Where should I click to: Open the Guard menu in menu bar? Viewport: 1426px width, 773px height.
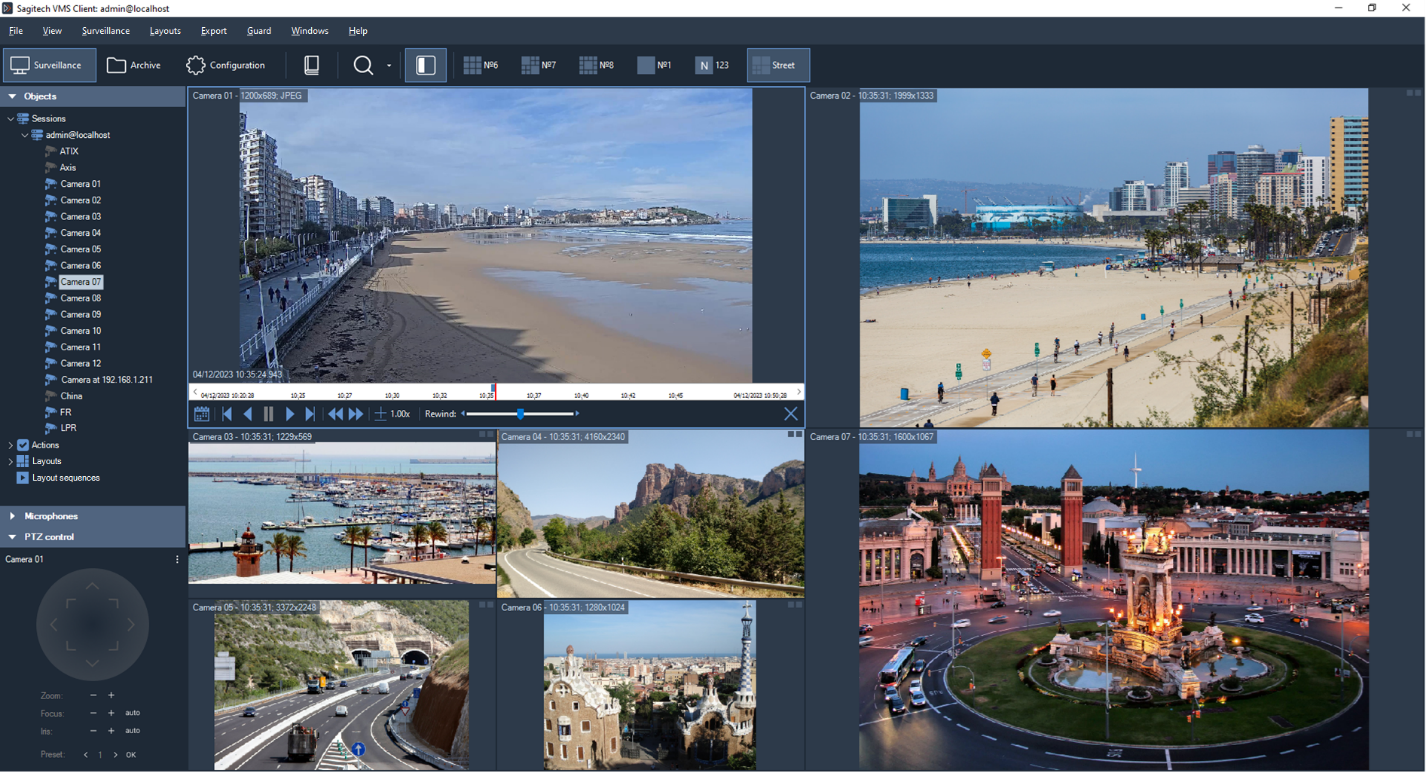pyautogui.click(x=259, y=31)
